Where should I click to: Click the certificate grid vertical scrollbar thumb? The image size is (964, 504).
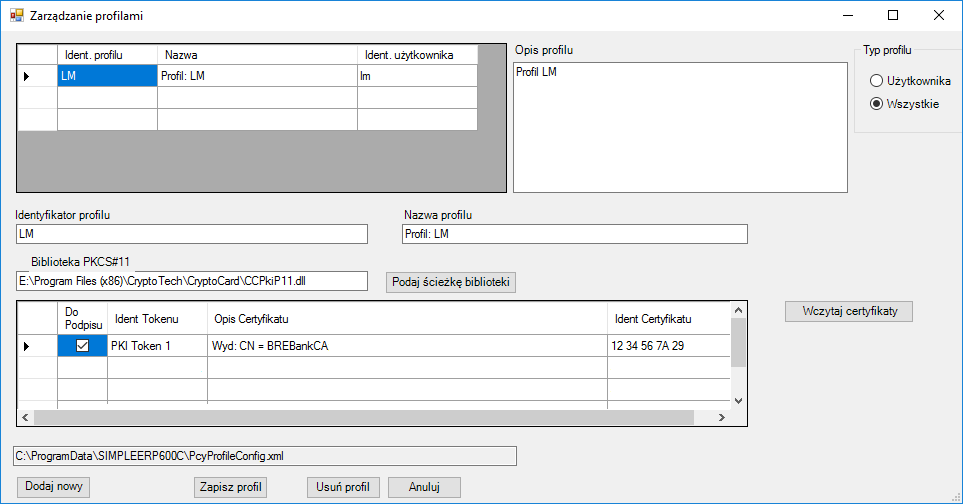(738, 342)
